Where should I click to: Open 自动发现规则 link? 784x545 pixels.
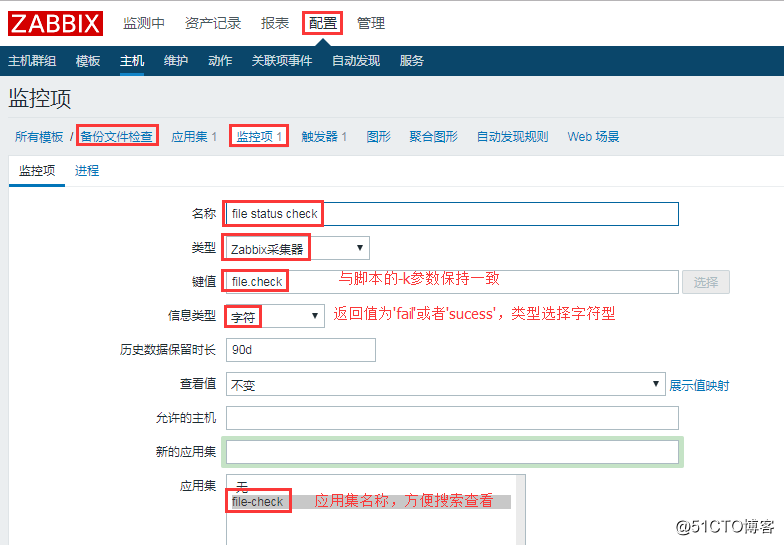512,136
